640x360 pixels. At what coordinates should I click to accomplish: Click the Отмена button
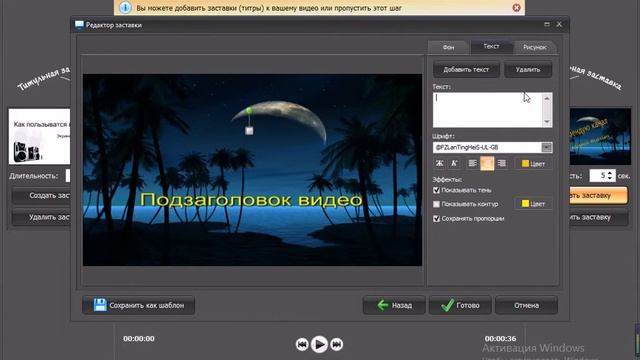click(526, 305)
